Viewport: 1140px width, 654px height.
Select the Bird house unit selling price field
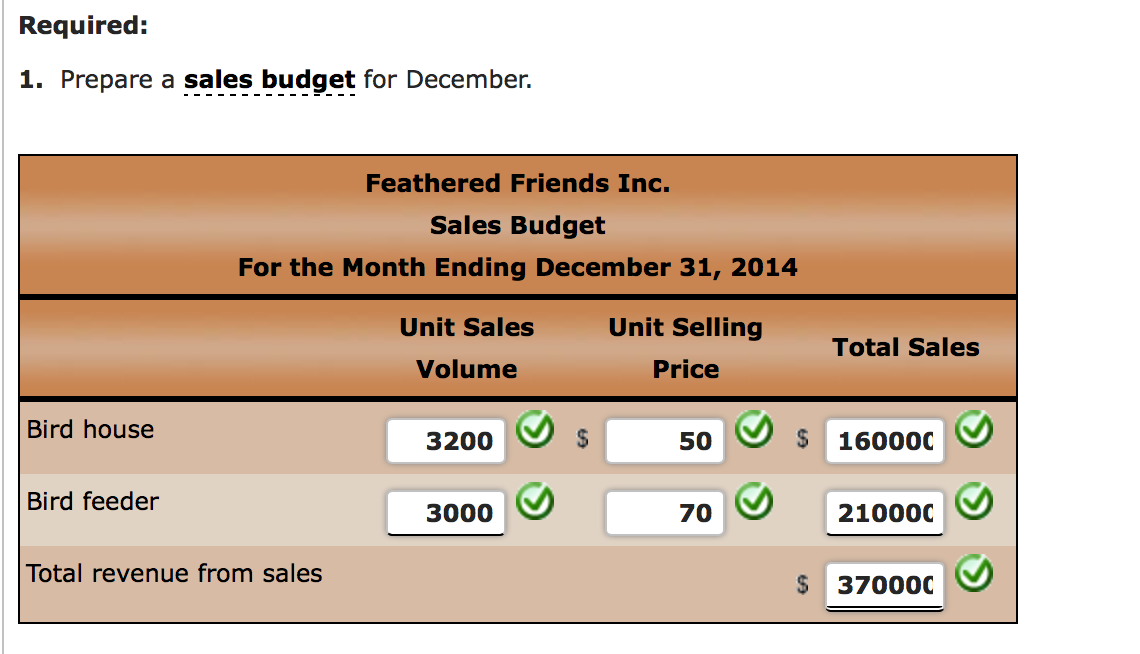click(x=665, y=440)
